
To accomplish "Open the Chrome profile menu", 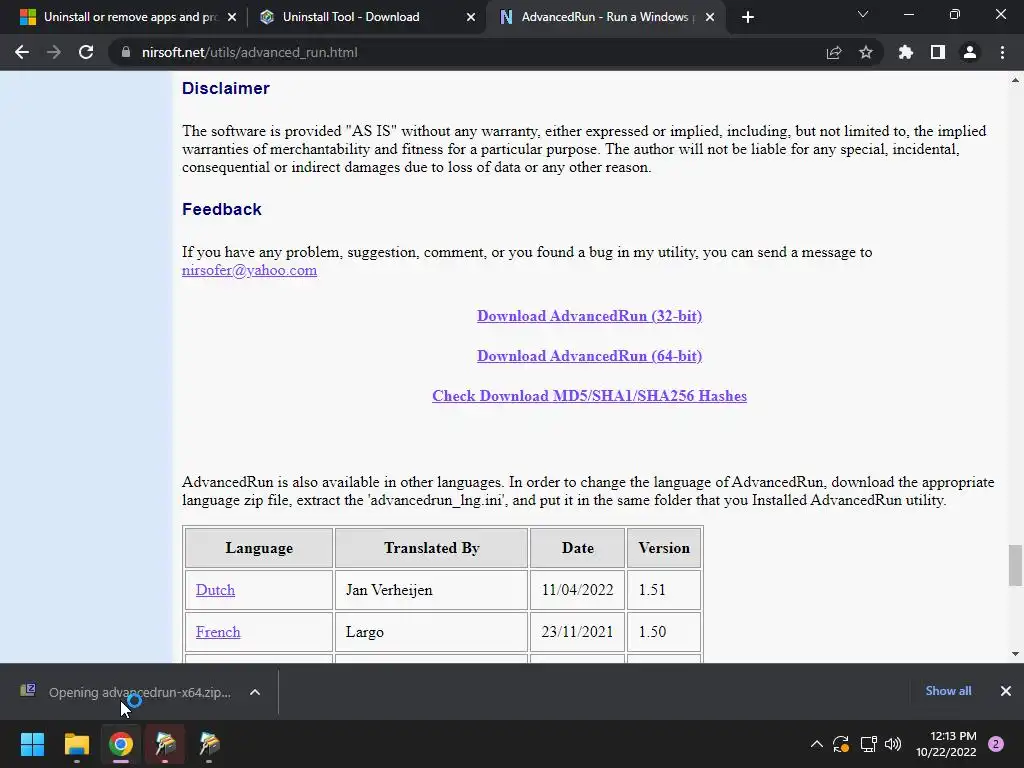I will (970, 52).
